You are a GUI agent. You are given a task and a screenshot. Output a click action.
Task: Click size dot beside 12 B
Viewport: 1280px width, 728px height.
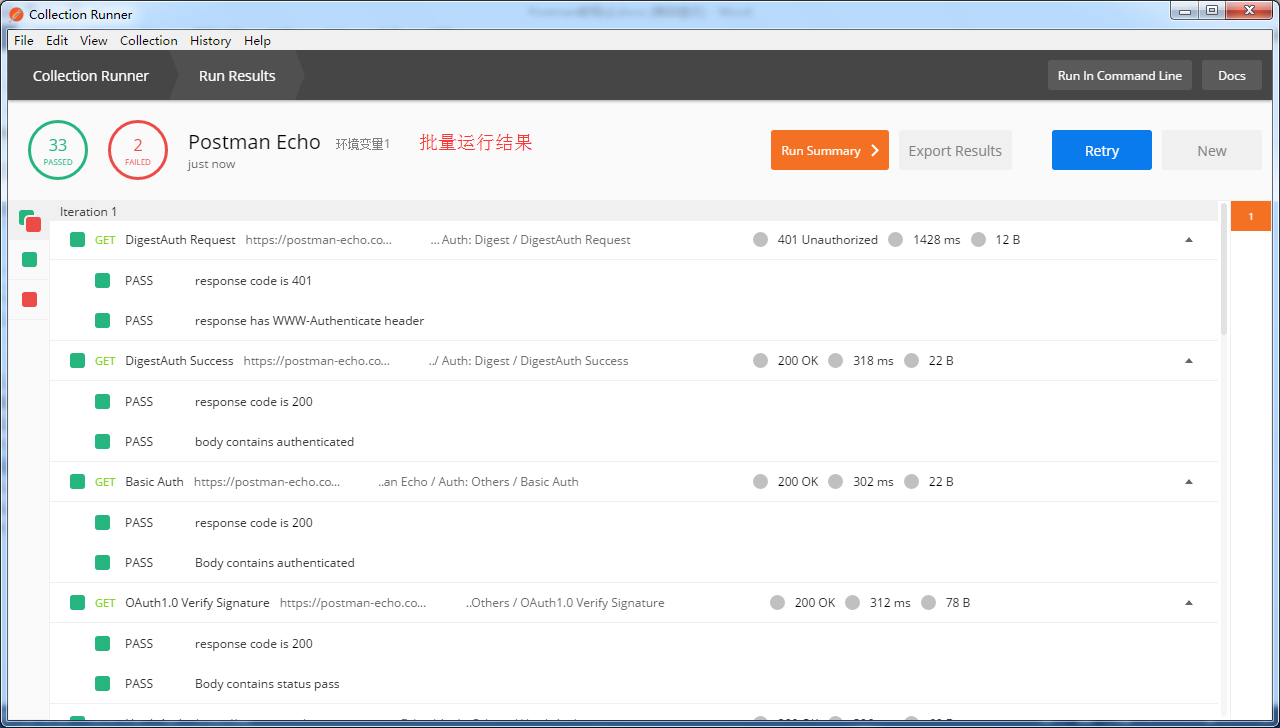point(978,240)
